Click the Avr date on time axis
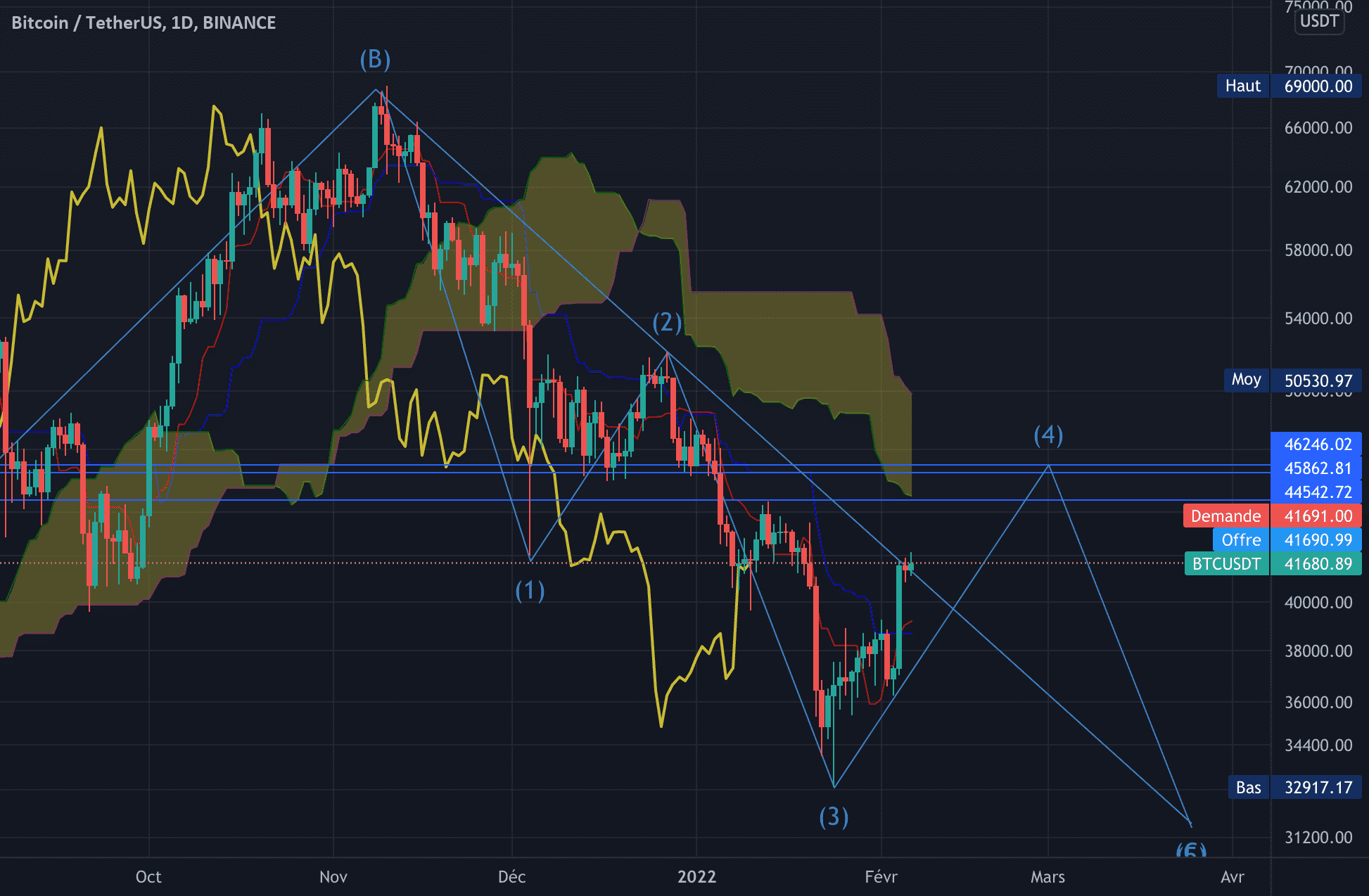 point(1233,877)
